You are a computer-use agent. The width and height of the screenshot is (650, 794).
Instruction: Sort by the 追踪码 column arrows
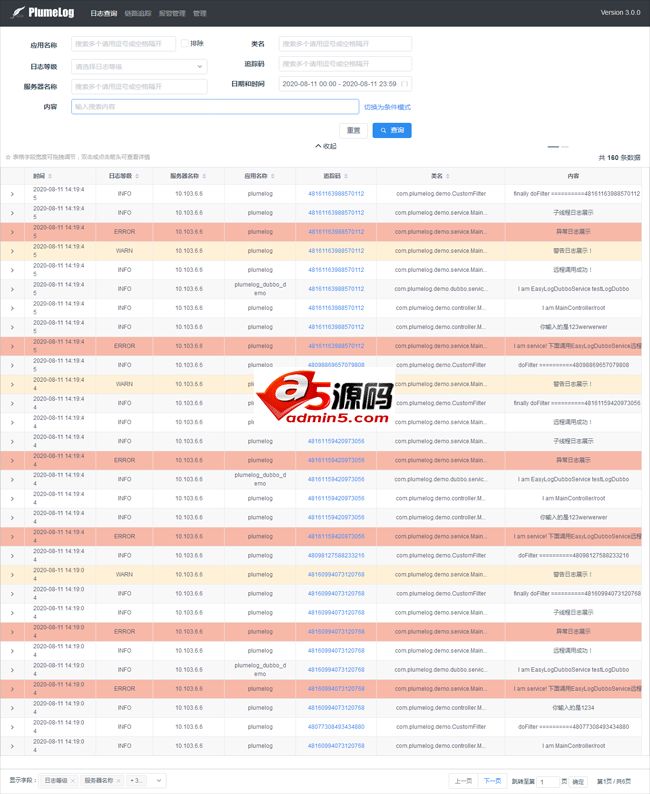click(346, 176)
